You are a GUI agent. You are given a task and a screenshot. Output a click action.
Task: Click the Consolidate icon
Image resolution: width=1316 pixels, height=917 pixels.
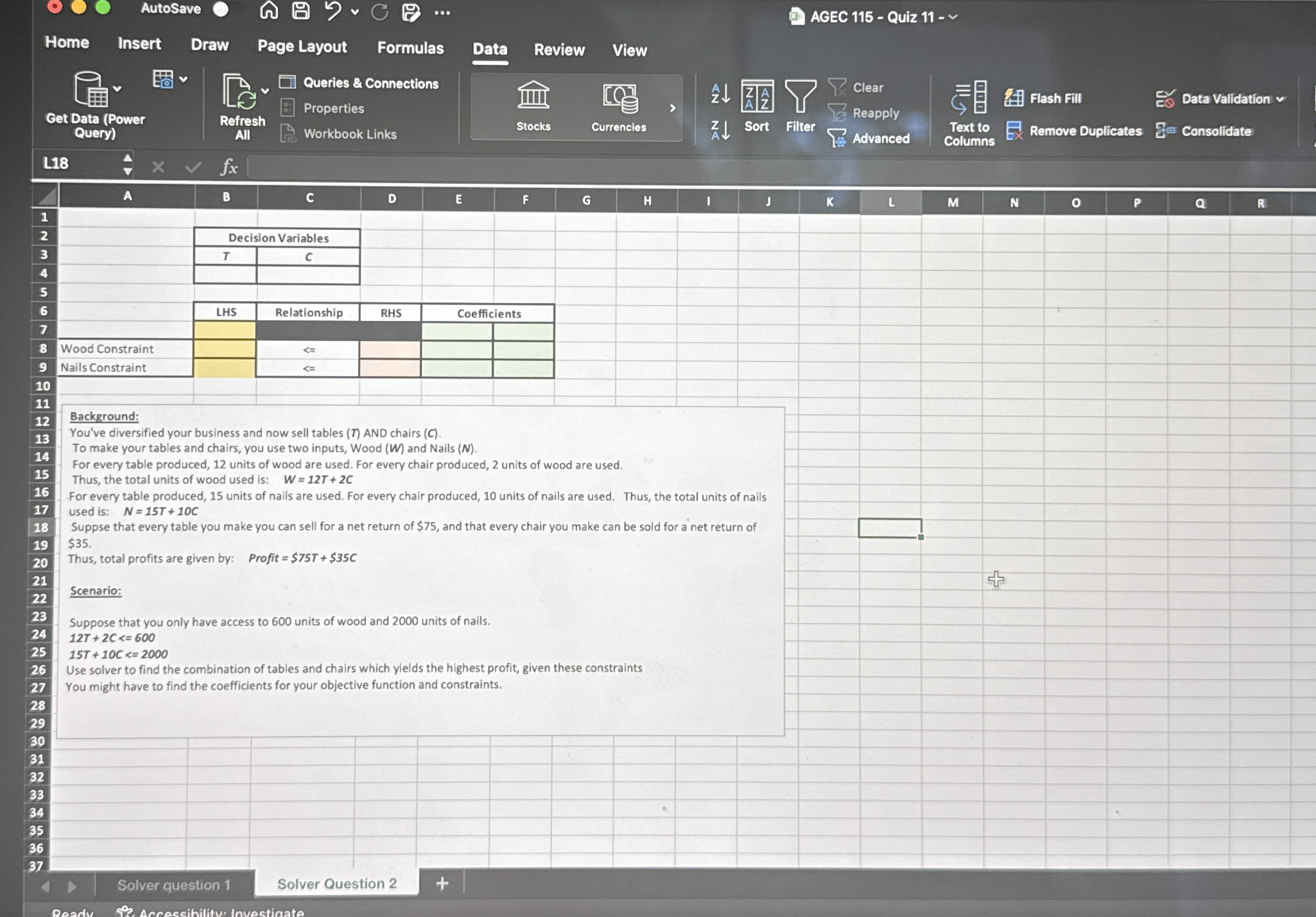pyautogui.click(x=1166, y=131)
